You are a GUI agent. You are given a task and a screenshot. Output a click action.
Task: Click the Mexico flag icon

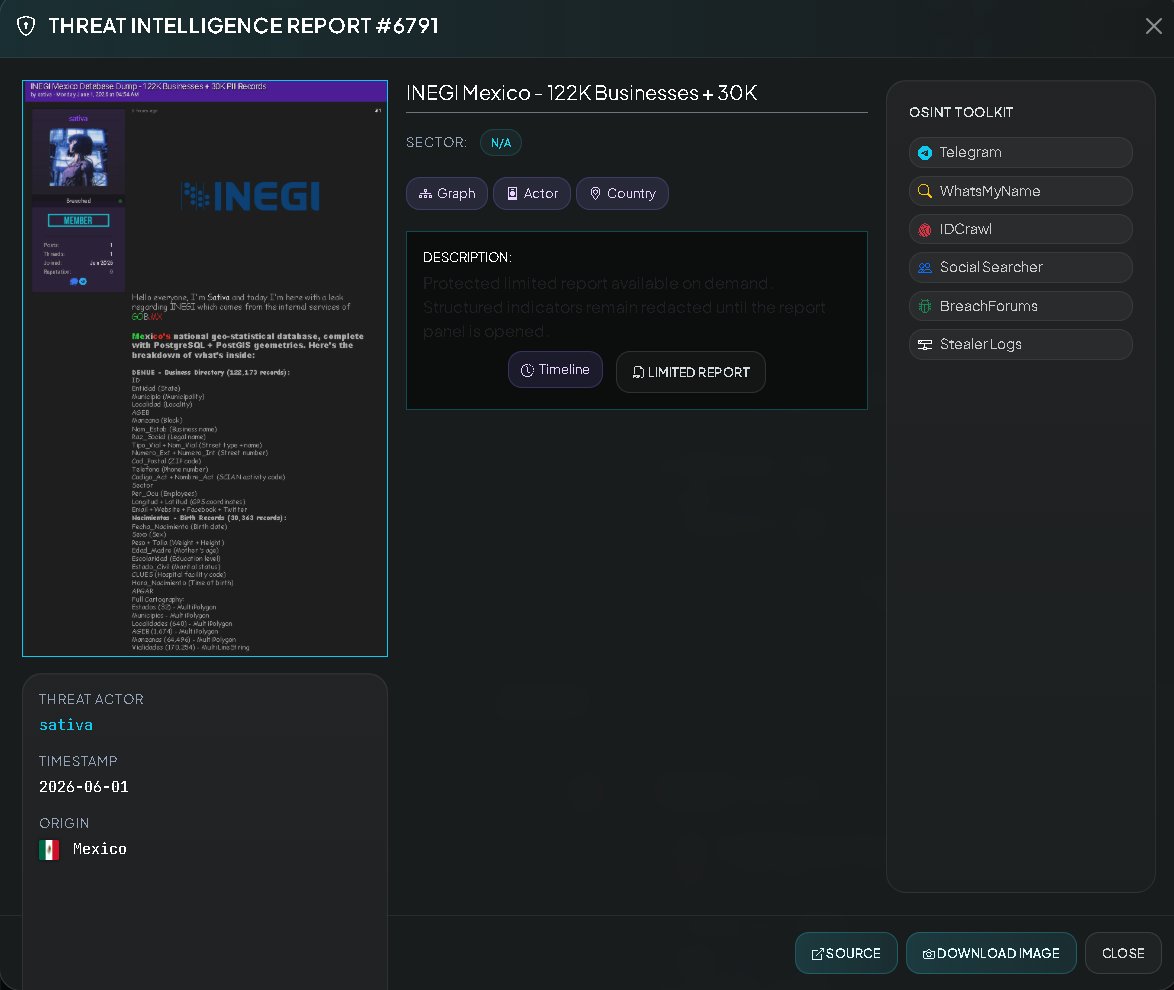point(49,850)
